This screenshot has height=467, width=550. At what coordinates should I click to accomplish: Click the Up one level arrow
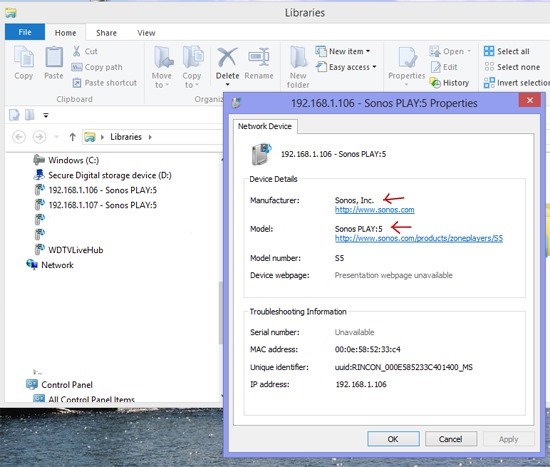[73, 137]
